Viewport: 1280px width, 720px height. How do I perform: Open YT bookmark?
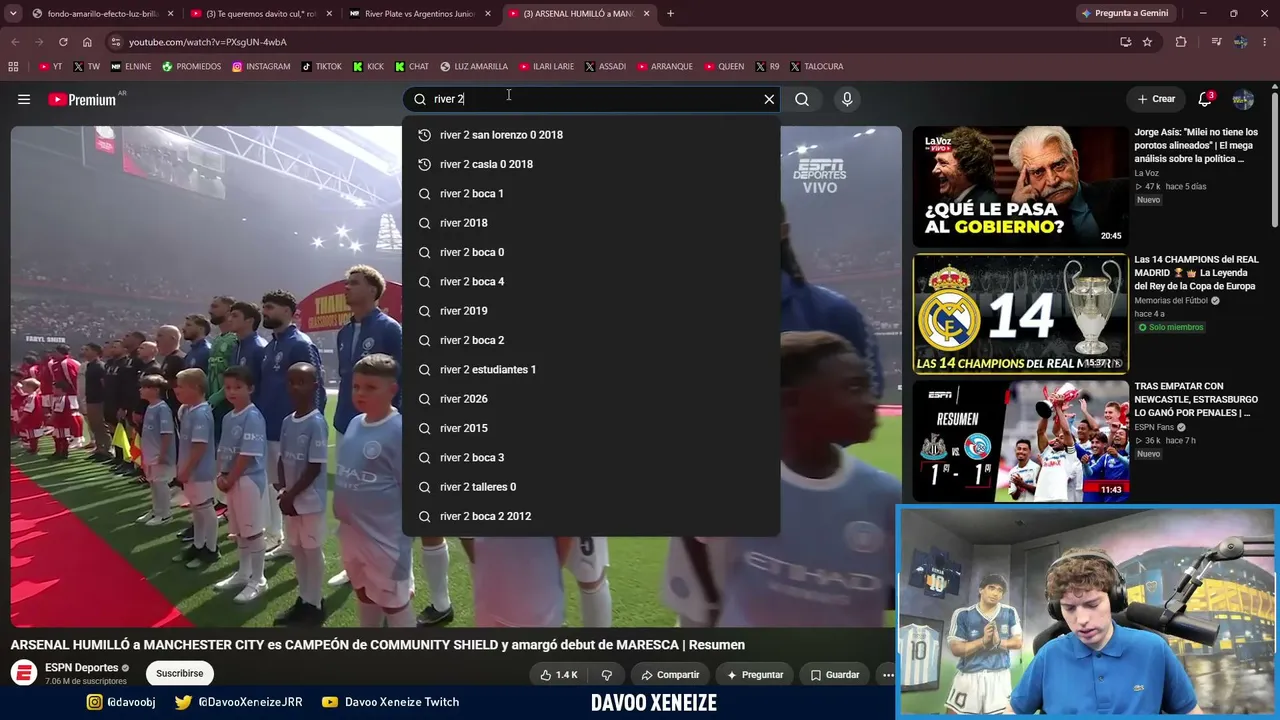[50, 67]
